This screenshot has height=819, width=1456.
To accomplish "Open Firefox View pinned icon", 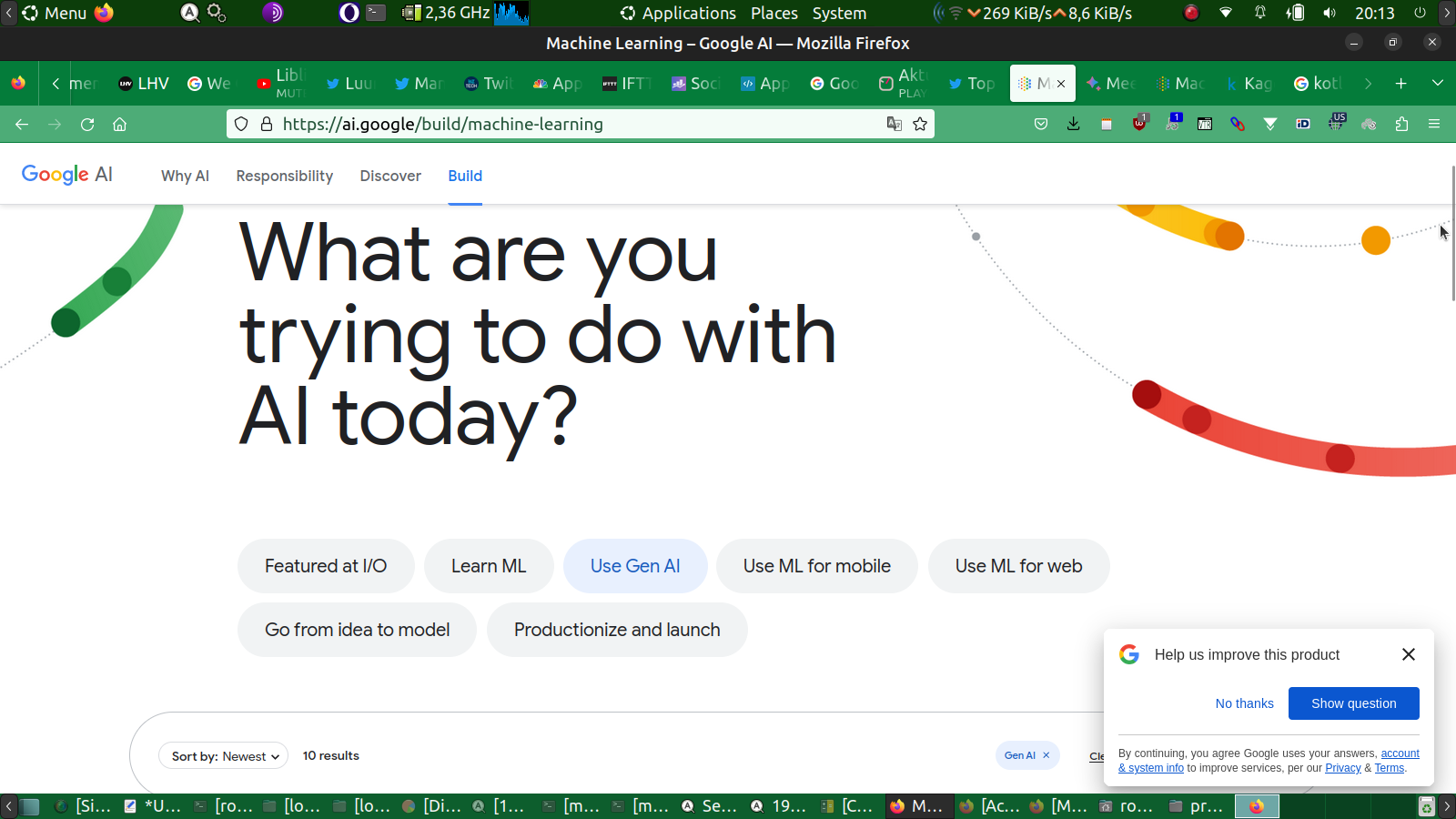I will [18, 84].
